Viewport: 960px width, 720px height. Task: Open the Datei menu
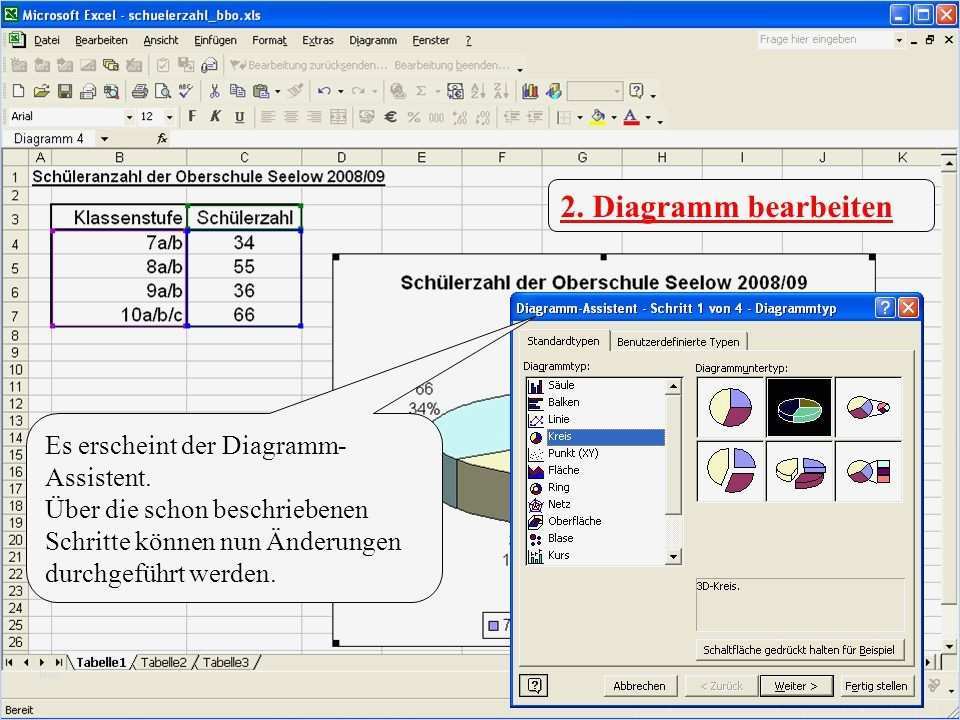pos(47,40)
